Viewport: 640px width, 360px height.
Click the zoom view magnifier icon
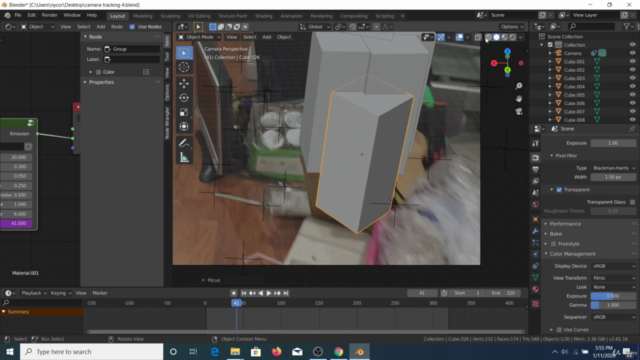(x=519, y=86)
